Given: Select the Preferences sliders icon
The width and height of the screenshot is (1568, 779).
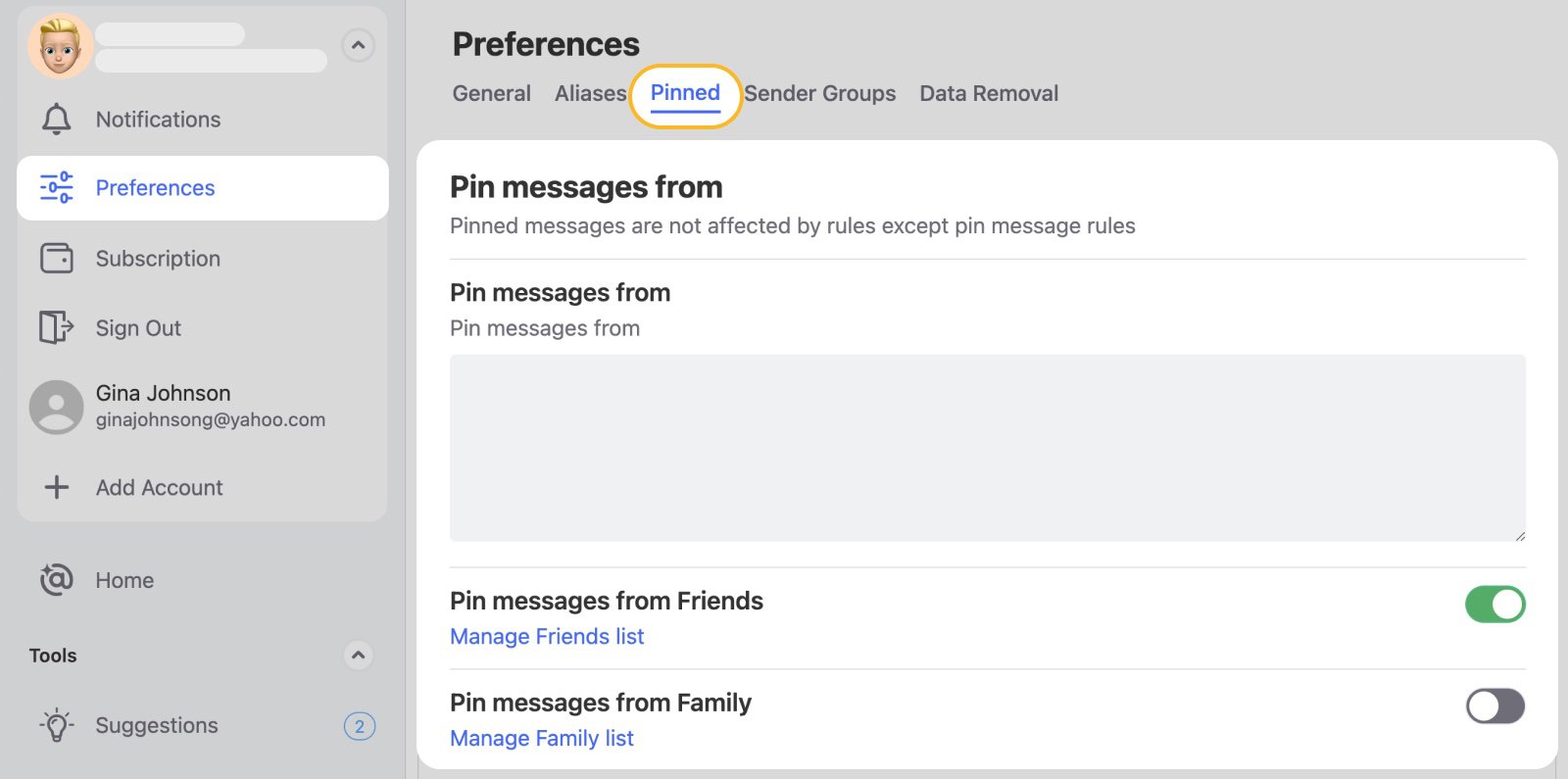Looking at the screenshot, I should click(56, 187).
